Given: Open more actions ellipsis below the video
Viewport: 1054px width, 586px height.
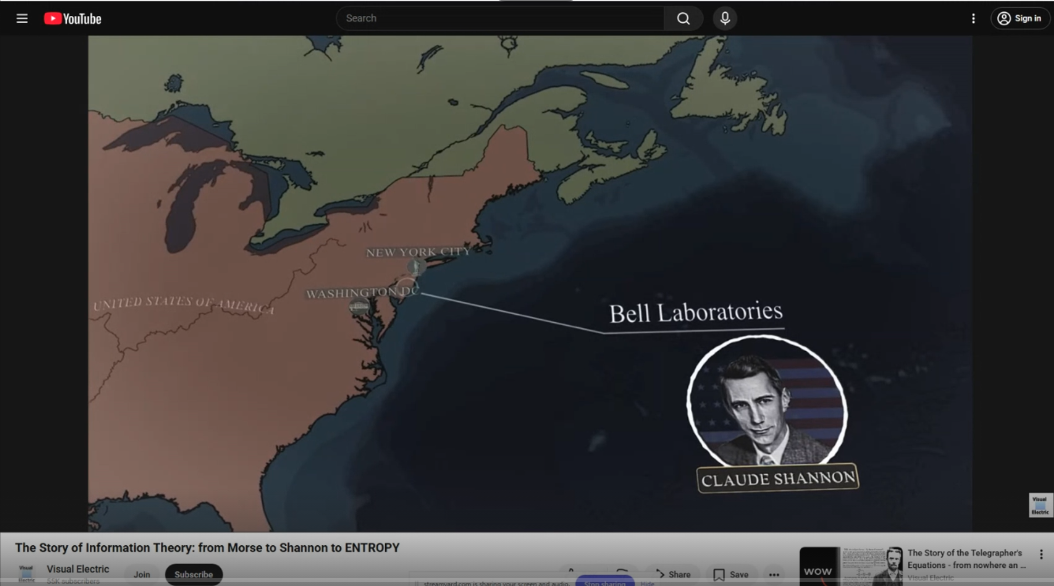Looking at the screenshot, I should 774,575.
